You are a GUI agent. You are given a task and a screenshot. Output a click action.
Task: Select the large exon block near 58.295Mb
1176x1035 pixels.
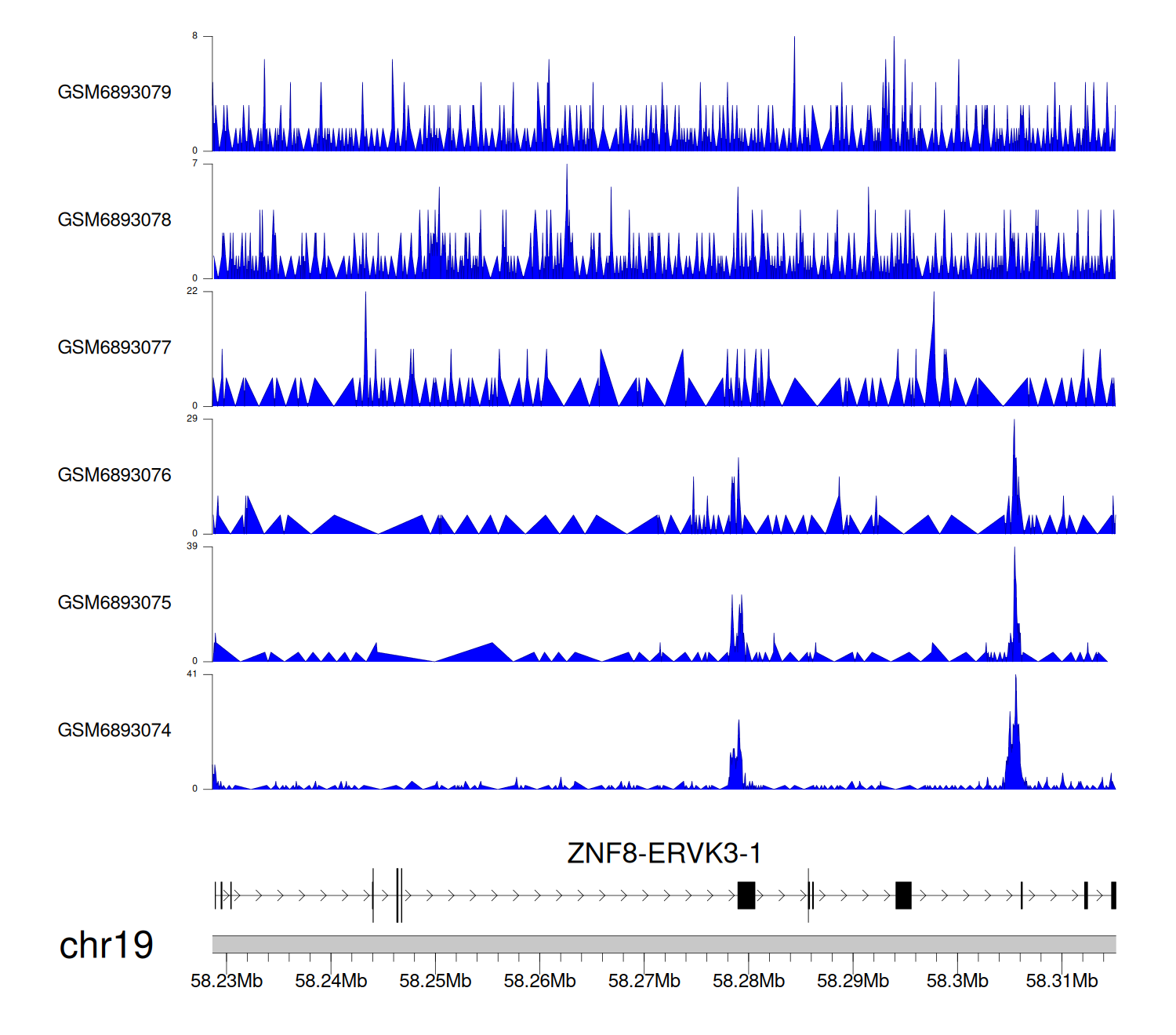(x=903, y=895)
